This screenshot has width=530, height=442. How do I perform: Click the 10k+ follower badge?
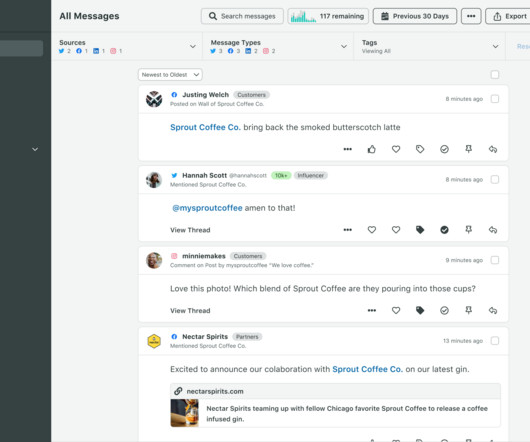tap(281, 175)
